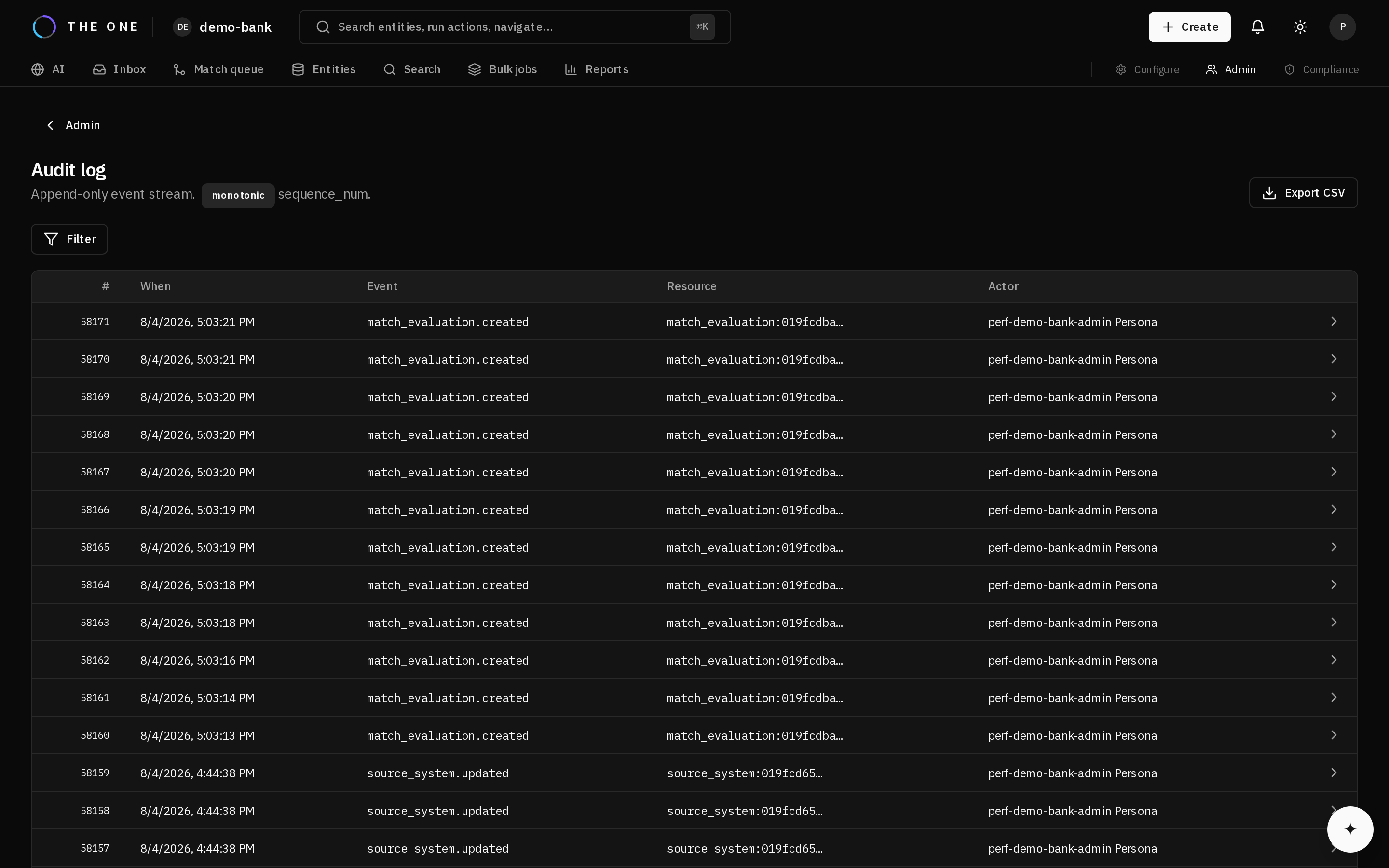
Task: Open the Admin section
Action: point(1231,69)
